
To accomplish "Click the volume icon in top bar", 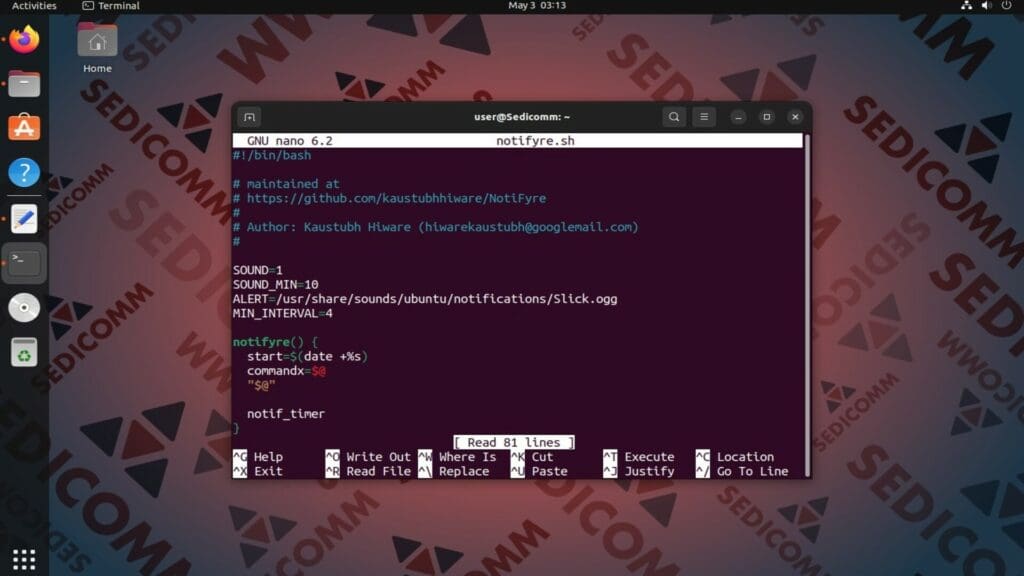I will (x=986, y=5).
